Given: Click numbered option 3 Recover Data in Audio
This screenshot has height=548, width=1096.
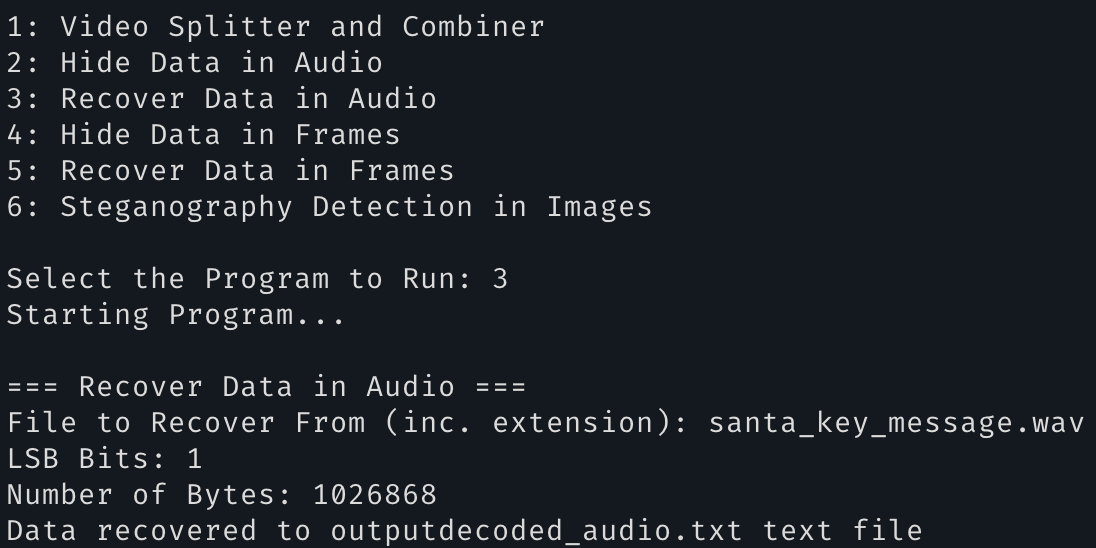Looking at the screenshot, I should [x=222, y=99].
